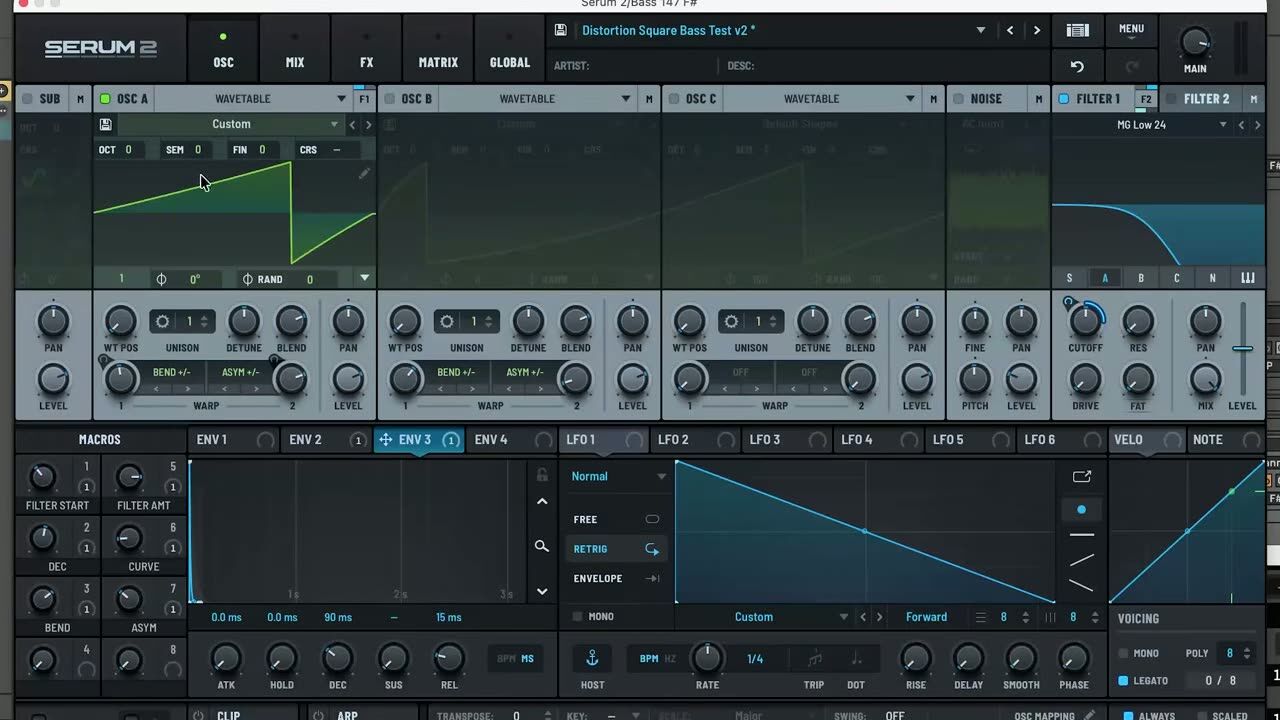1280x720 pixels.
Task: Click the OSC A wavetable save icon
Action: [105, 124]
